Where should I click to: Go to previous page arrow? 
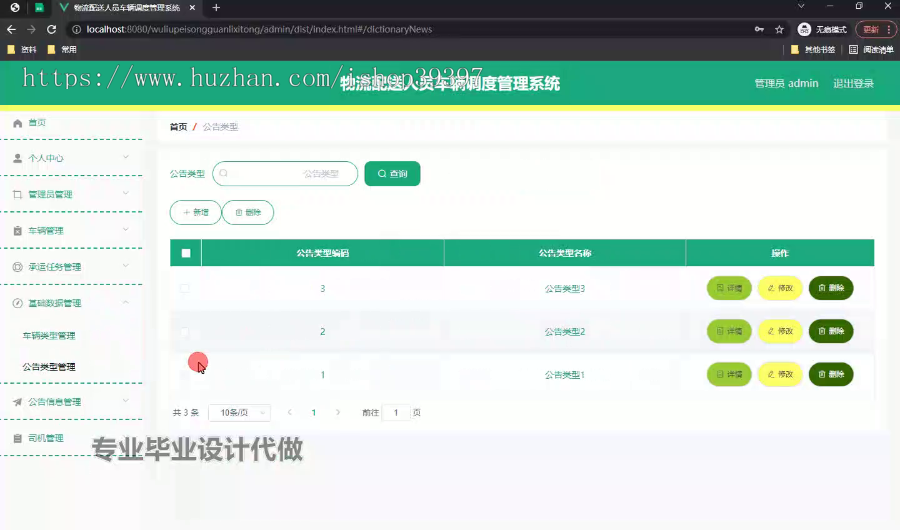[290, 412]
